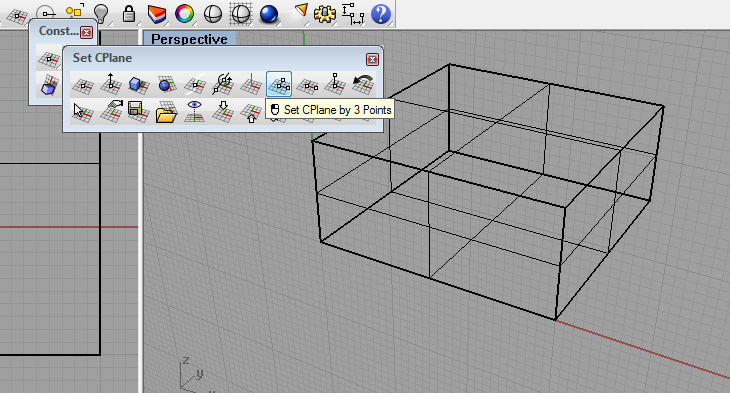Select the Dimension tool icon in top toolbar
This screenshot has width=730, height=393.
(x=353, y=14)
